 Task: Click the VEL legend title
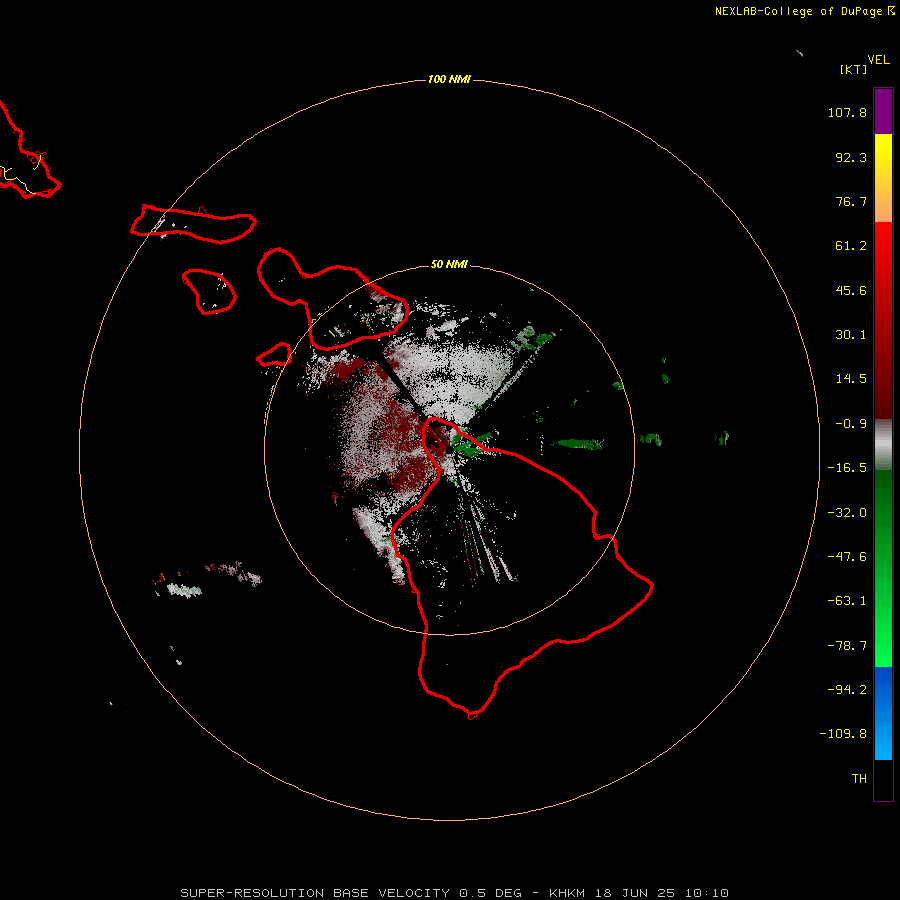878,59
